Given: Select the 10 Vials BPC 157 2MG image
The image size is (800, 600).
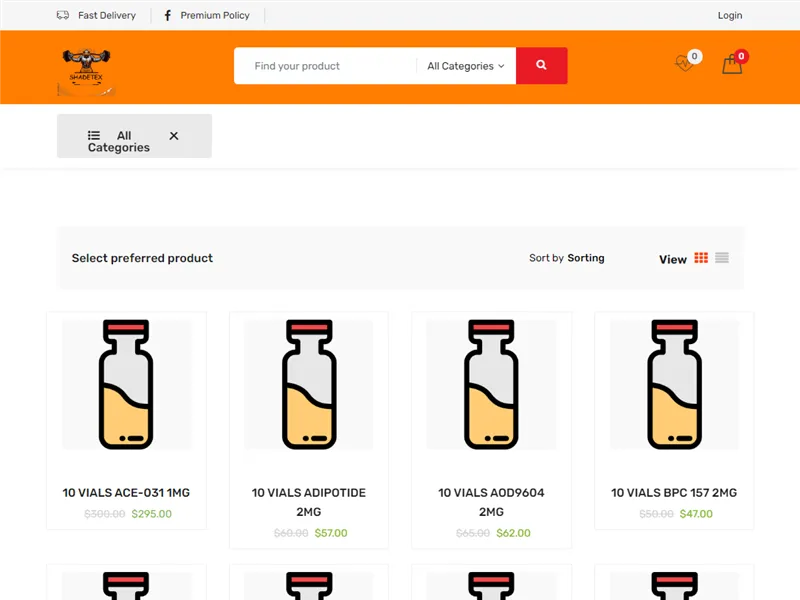Looking at the screenshot, I should [x=674, y=385].
